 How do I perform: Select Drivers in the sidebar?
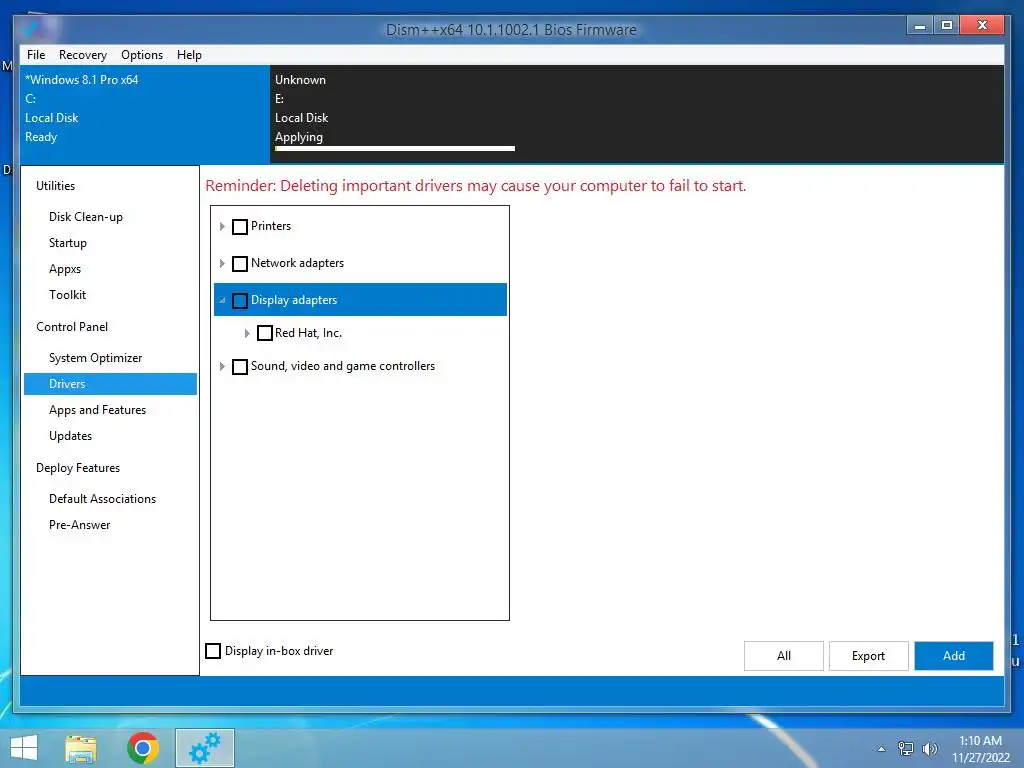[110, 384]
